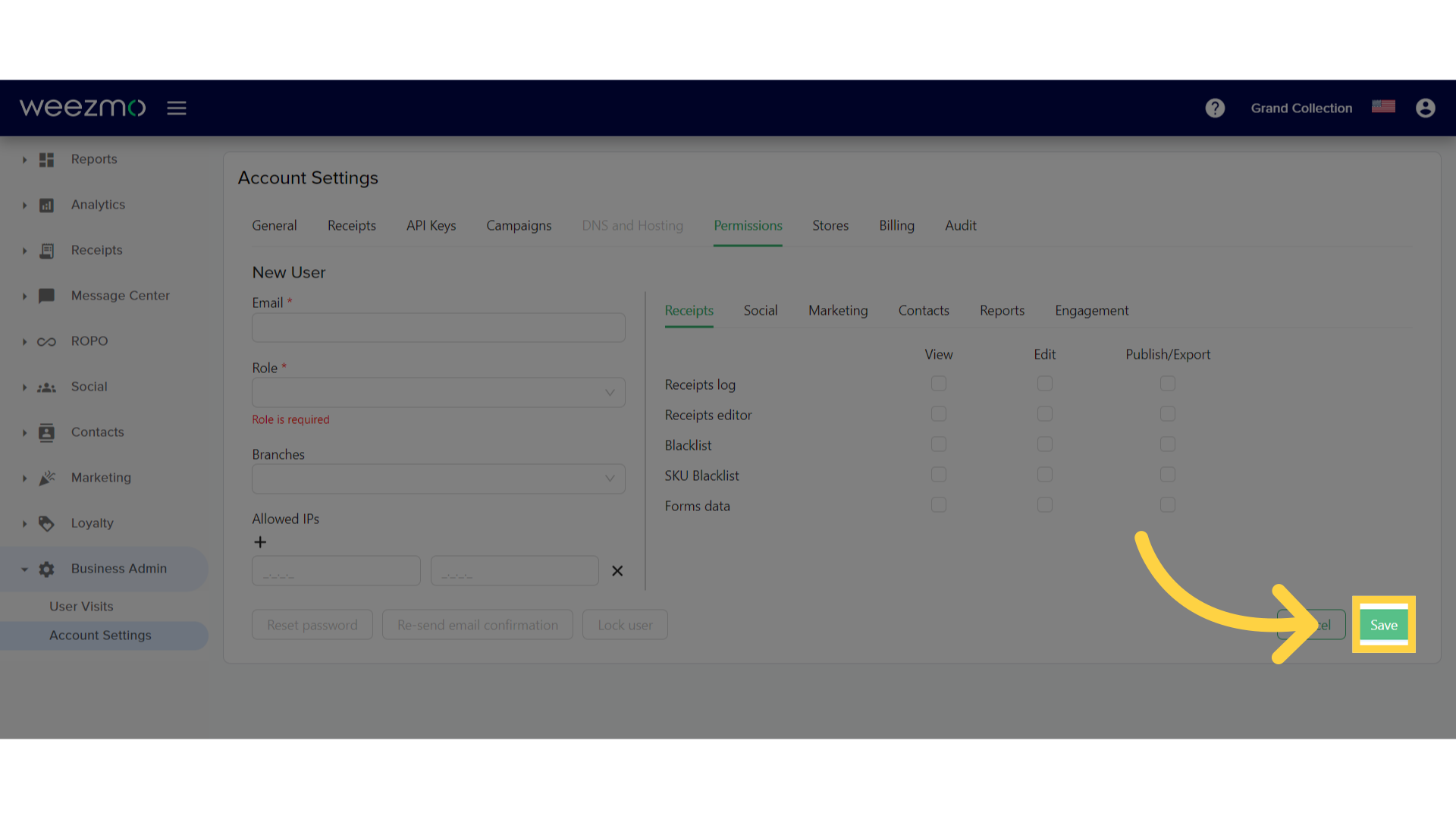This screenshot has height=819, width=1456.
Task: Check Publish/Export for Blacklist
Action: click(1168, 444)
